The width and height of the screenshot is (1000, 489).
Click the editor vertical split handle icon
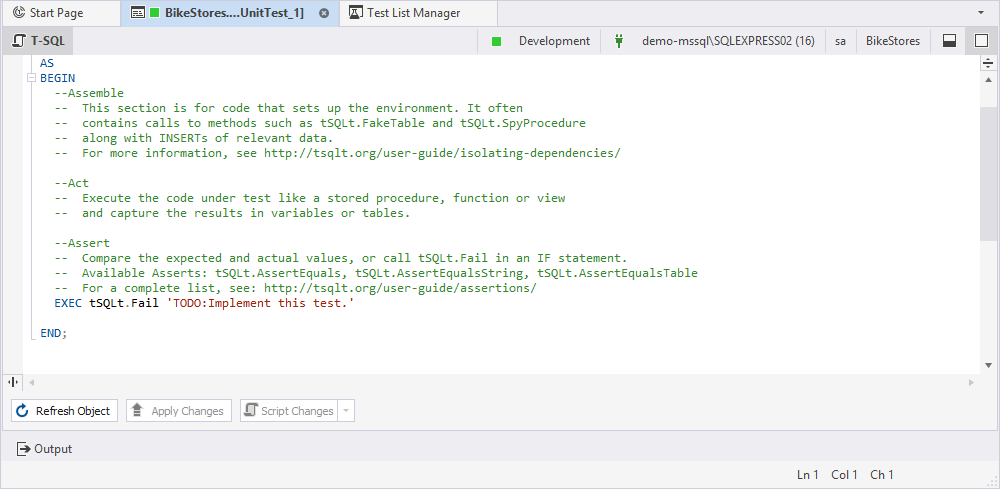coord(988,63)
